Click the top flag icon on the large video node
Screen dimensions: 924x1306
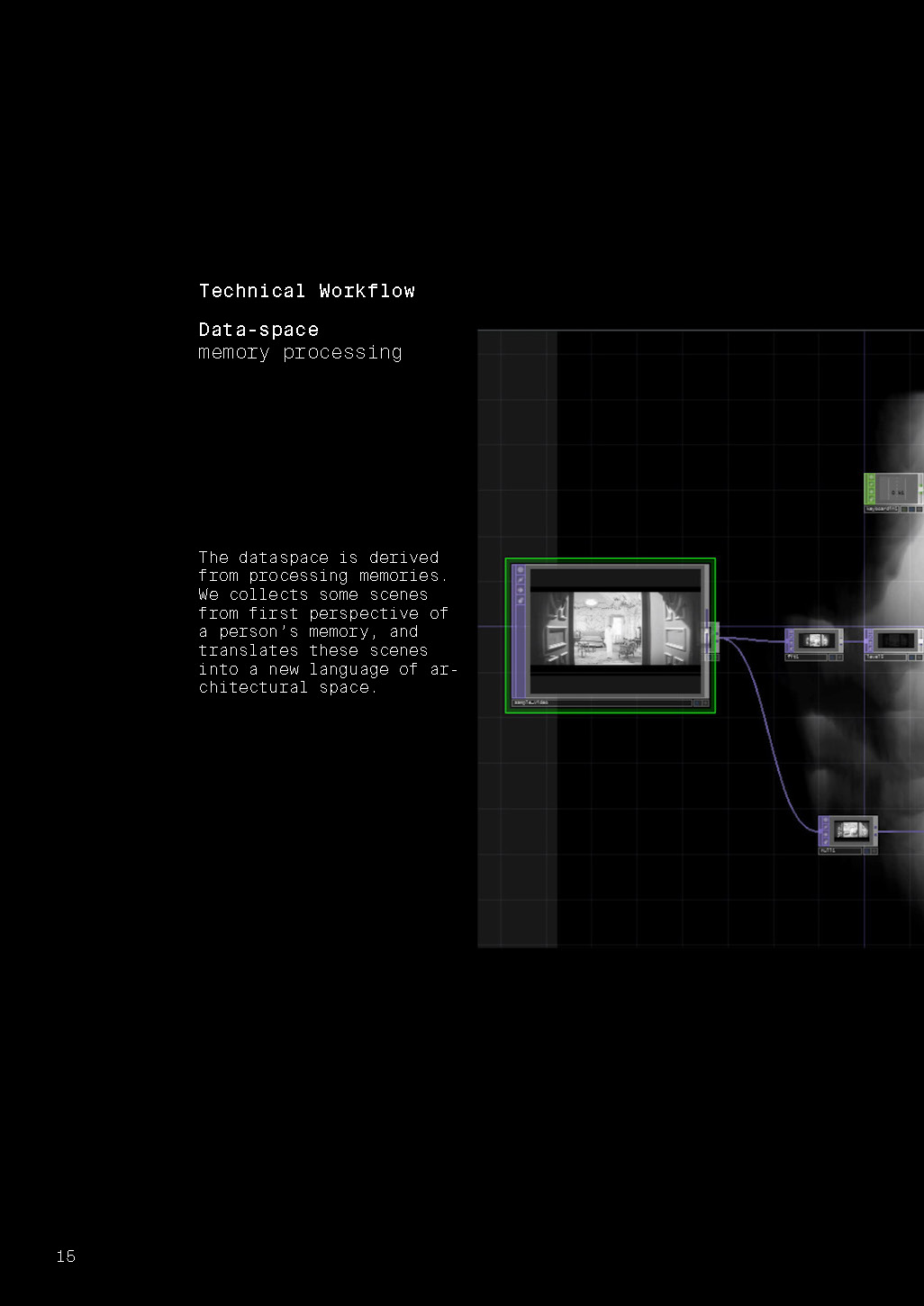(520, 570)
